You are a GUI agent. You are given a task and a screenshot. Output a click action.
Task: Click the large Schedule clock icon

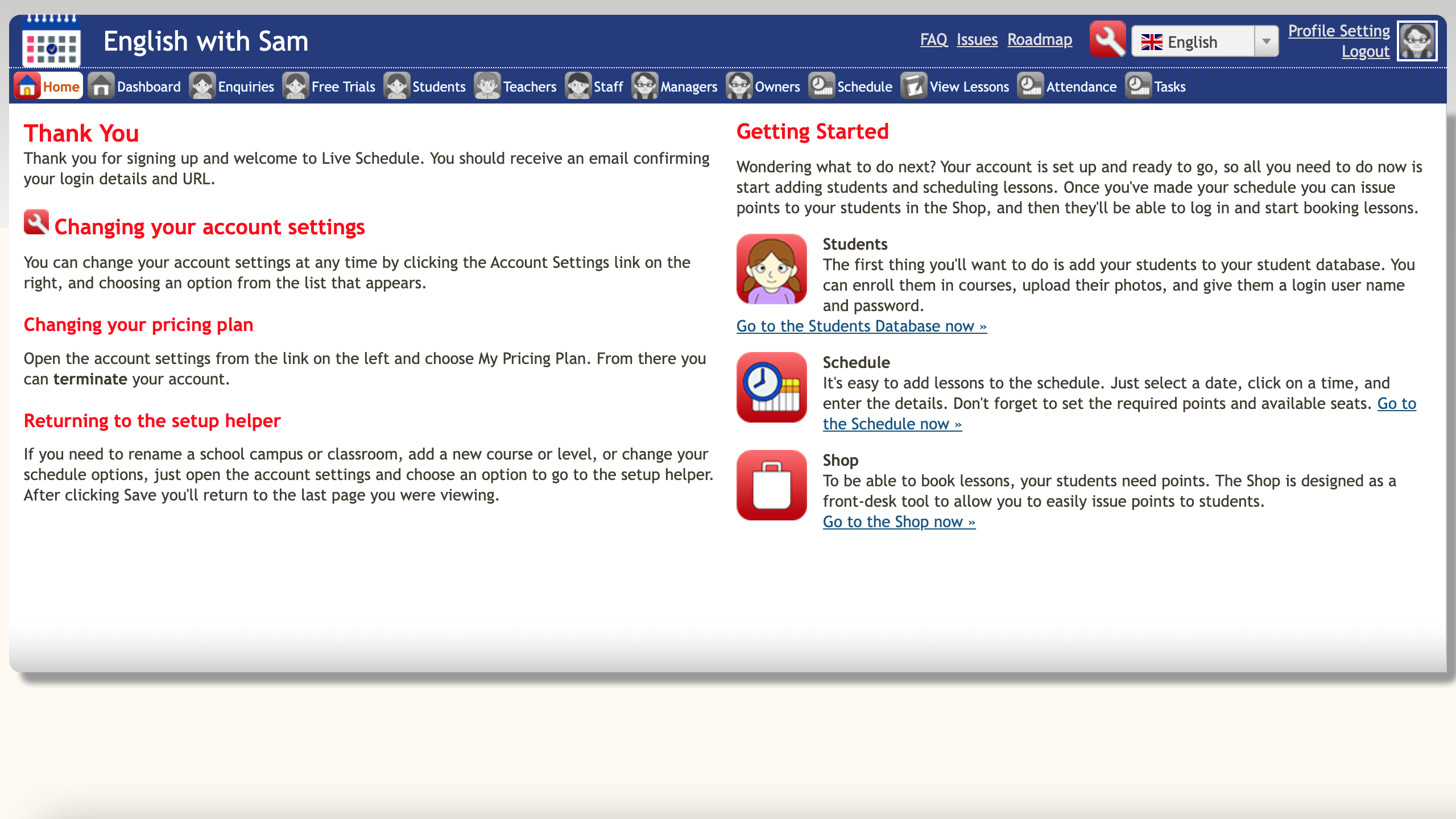(x=771, y=387)
